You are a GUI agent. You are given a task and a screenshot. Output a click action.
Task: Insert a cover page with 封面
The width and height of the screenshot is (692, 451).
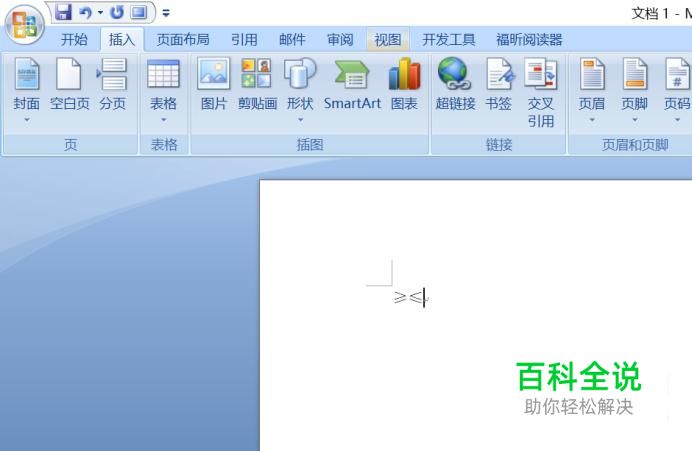tap(27, 84)
